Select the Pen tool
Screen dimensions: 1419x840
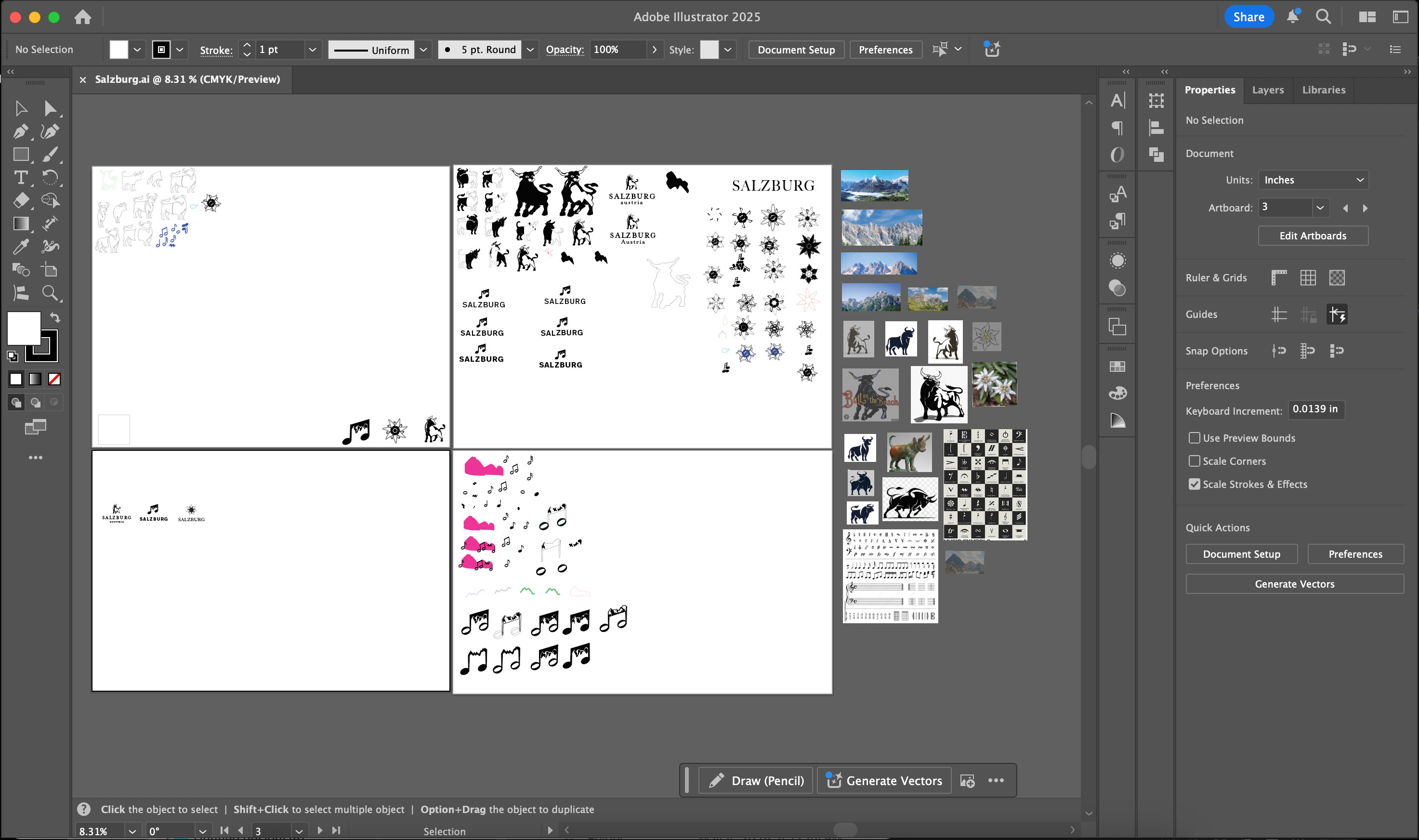point(20,131)
